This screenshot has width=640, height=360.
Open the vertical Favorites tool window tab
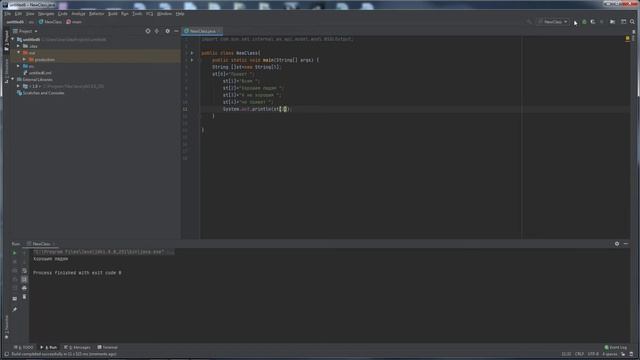6,327
